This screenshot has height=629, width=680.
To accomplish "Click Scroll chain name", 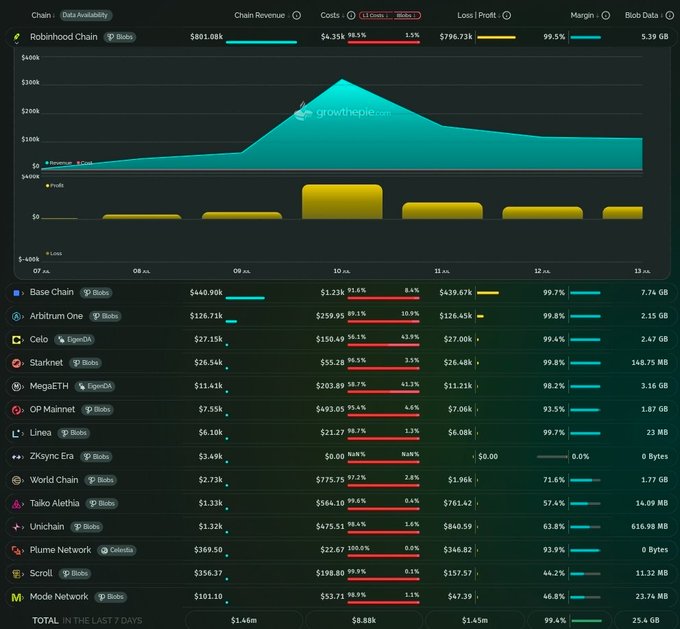I will (x=41, y=574).
